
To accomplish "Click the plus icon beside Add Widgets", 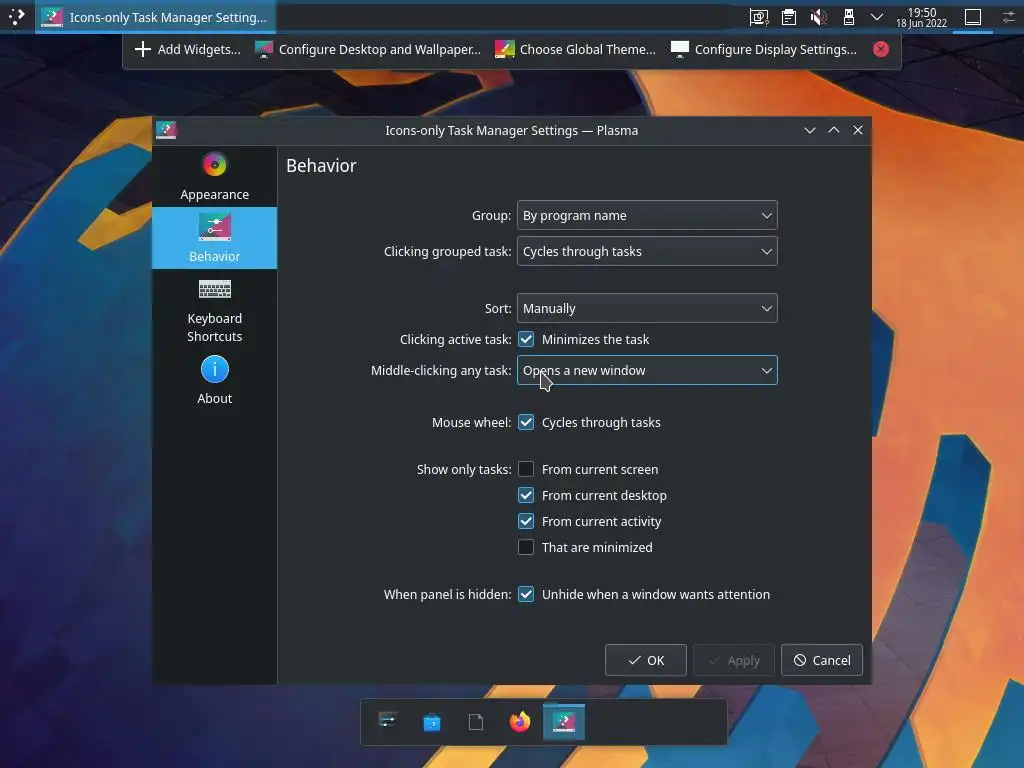I will [142, 49].
